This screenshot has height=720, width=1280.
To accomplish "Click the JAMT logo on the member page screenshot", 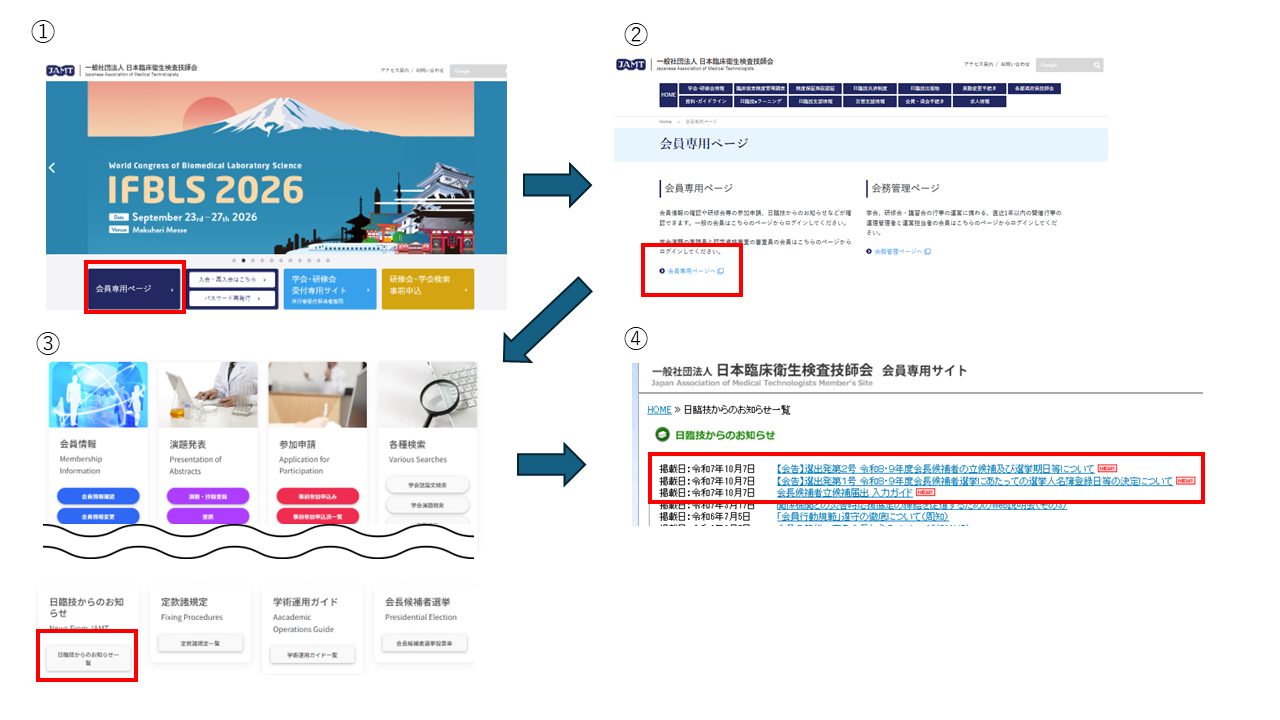I will pos(631,65).
